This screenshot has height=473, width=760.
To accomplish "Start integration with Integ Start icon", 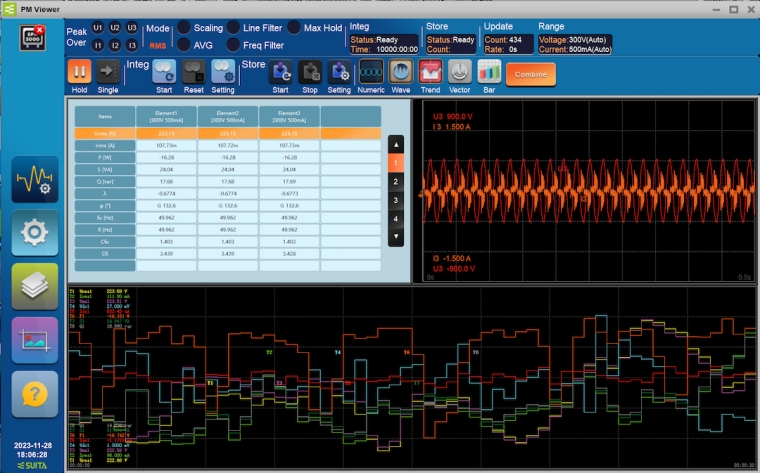I will click(165, 73).
